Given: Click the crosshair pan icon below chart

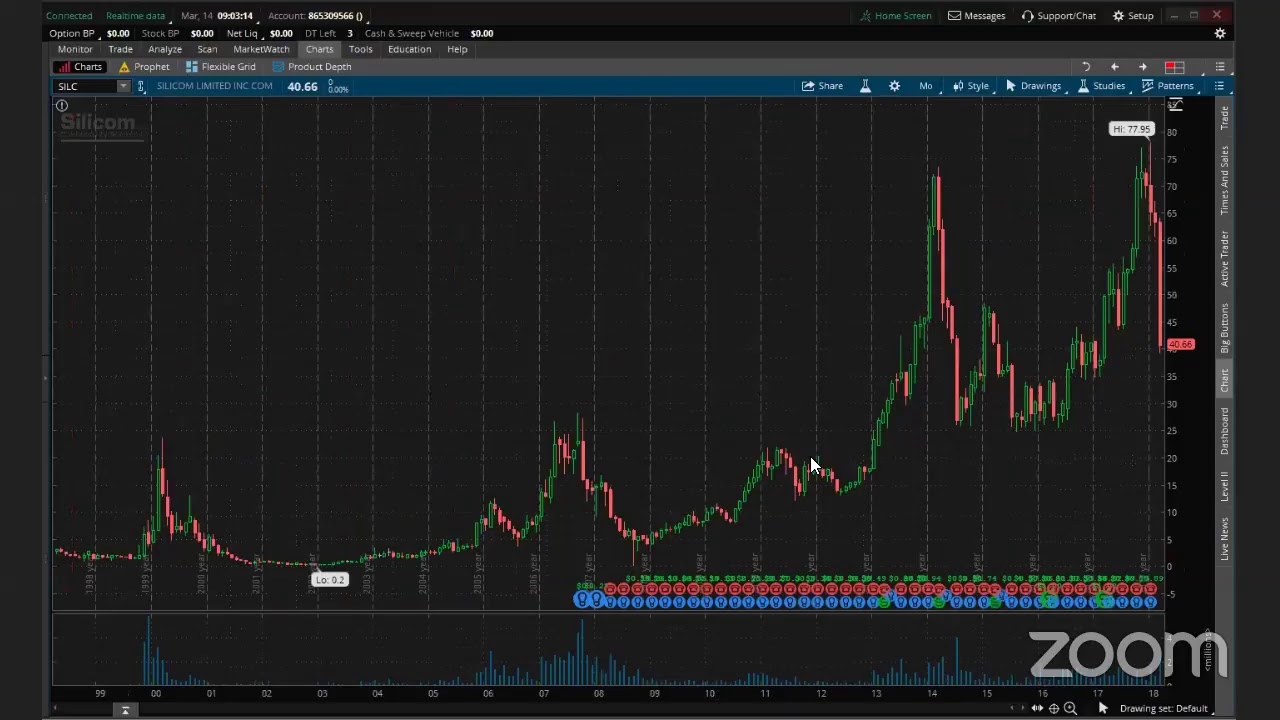Looking at the screenshot, I should (x=1054, y=708).
